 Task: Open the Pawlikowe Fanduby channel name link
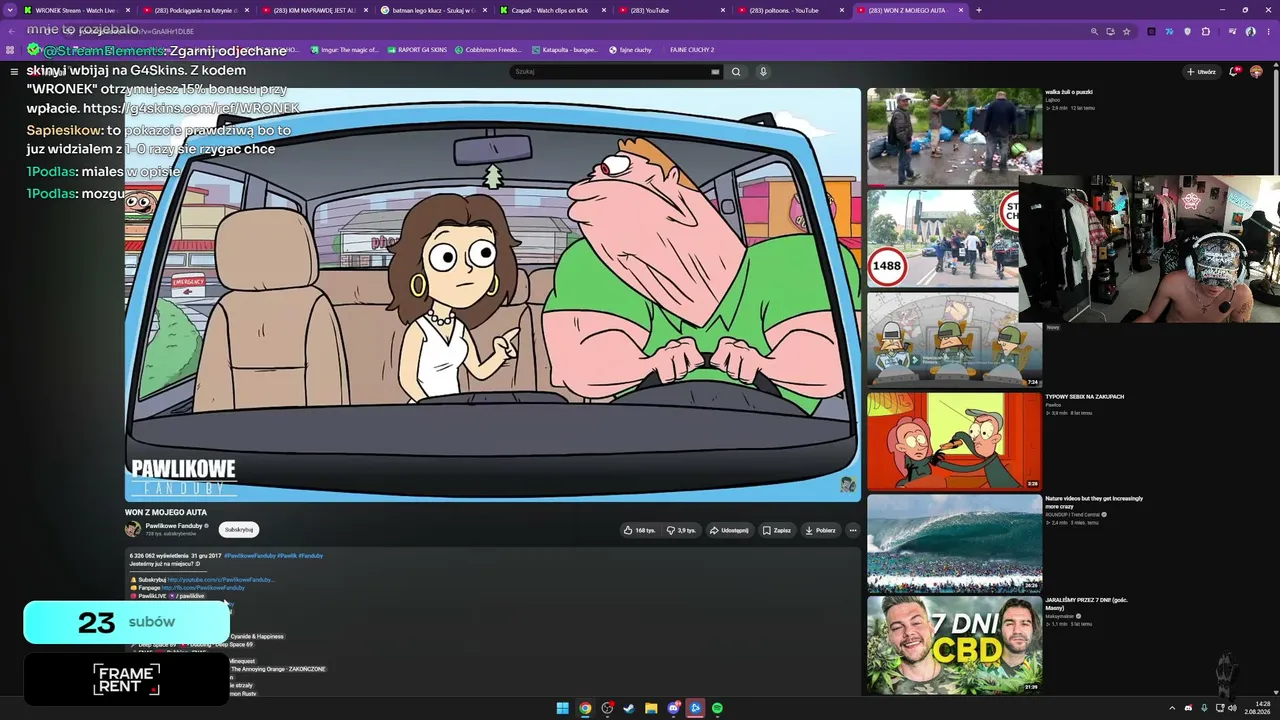[x=174, y=525]
